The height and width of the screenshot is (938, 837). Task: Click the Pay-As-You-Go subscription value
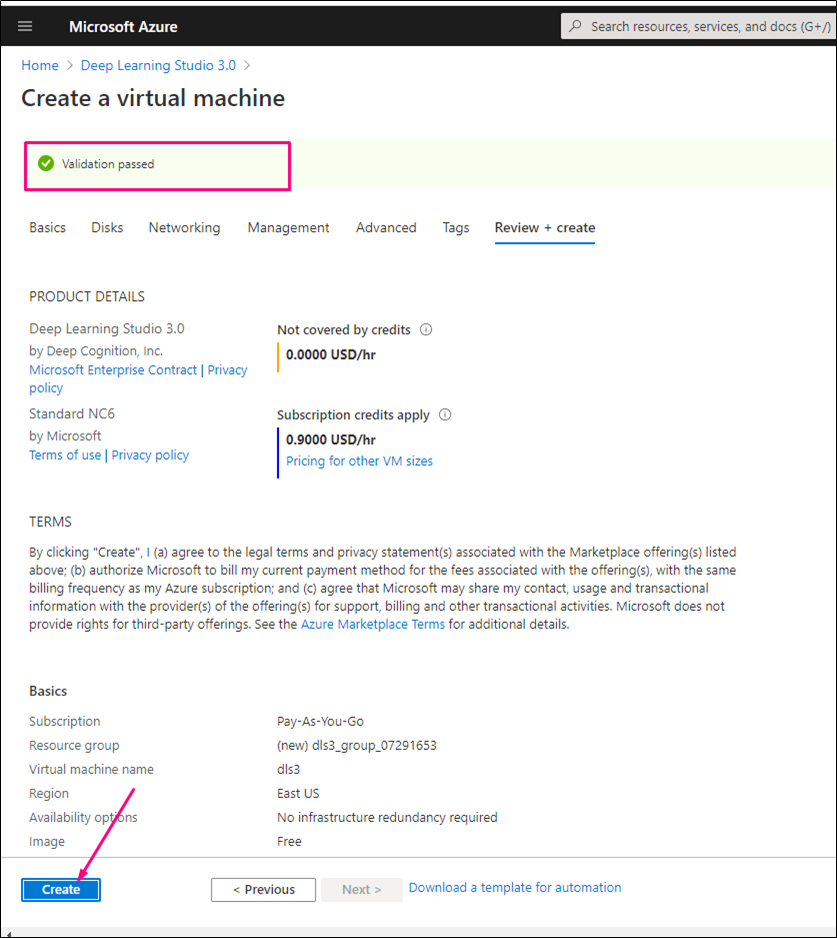pyautogui.click(x=320, y=721)
